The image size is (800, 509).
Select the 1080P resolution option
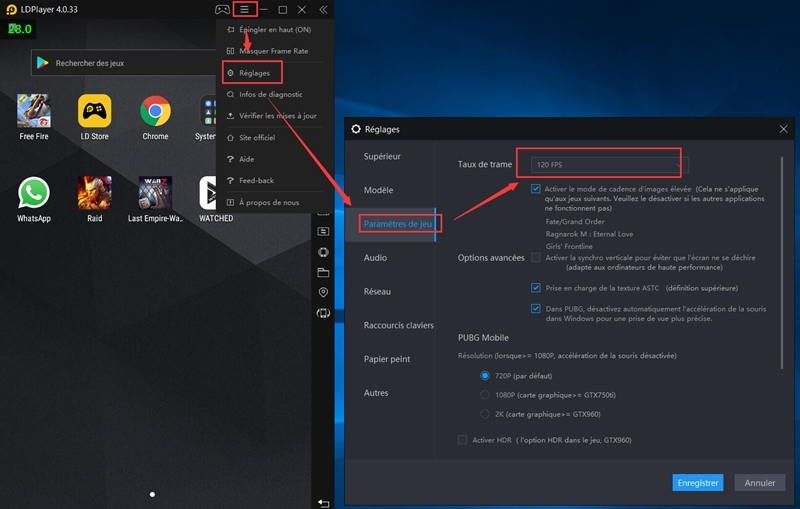coord(485,395)
